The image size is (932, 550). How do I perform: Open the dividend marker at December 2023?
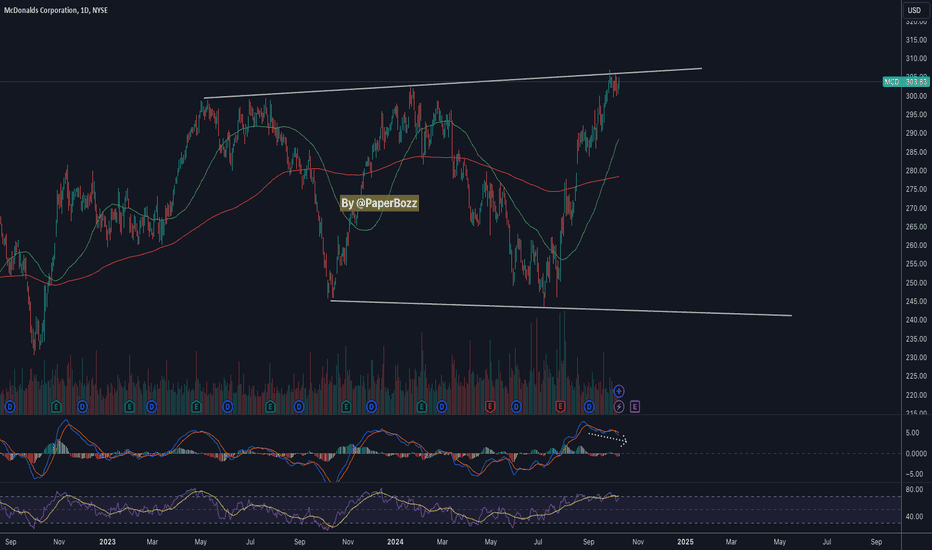(371, 407)
